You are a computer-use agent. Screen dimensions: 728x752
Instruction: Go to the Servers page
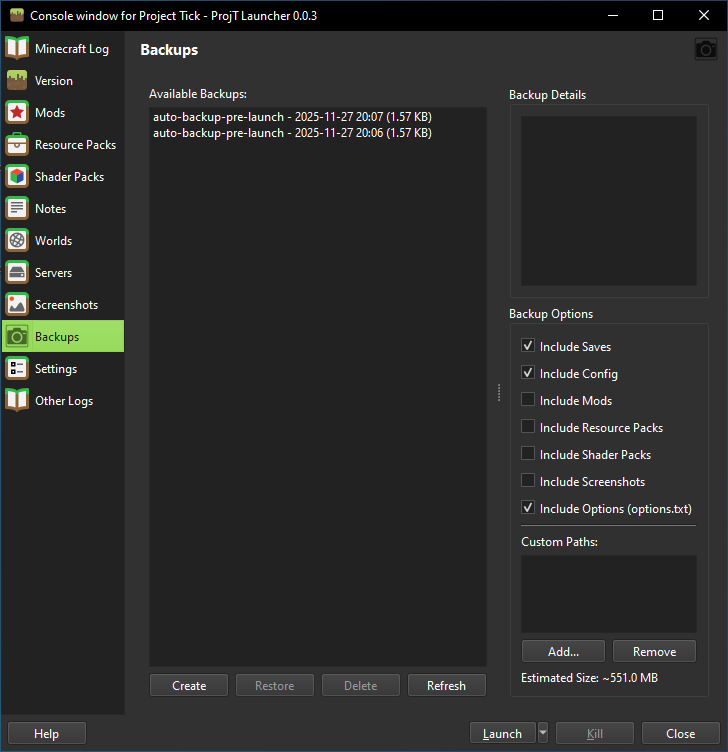[63, 272]
